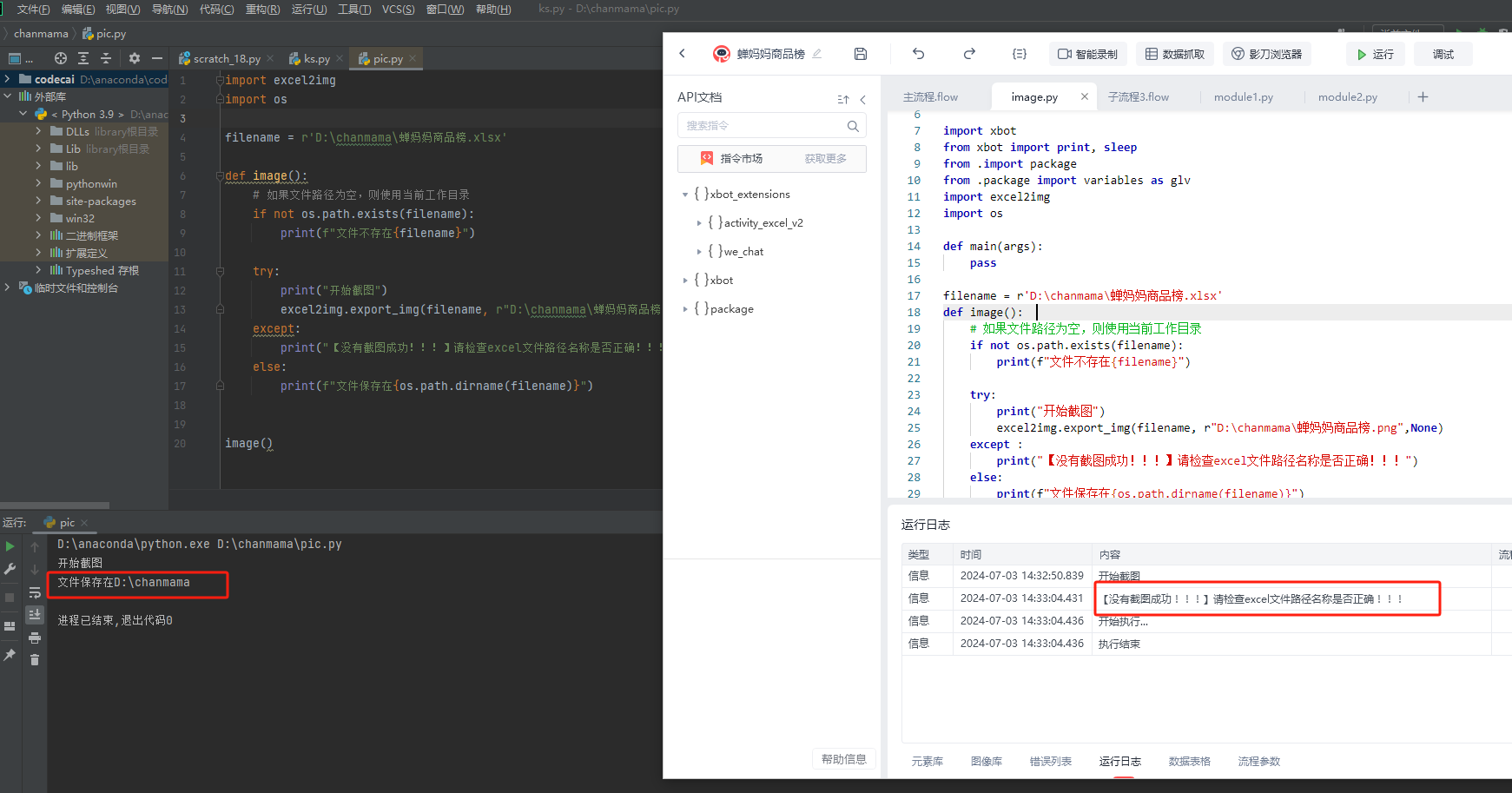Expand the package node in API docs
The width and height of the screenshot is (1512, 793).
click(x=685, y=309)
